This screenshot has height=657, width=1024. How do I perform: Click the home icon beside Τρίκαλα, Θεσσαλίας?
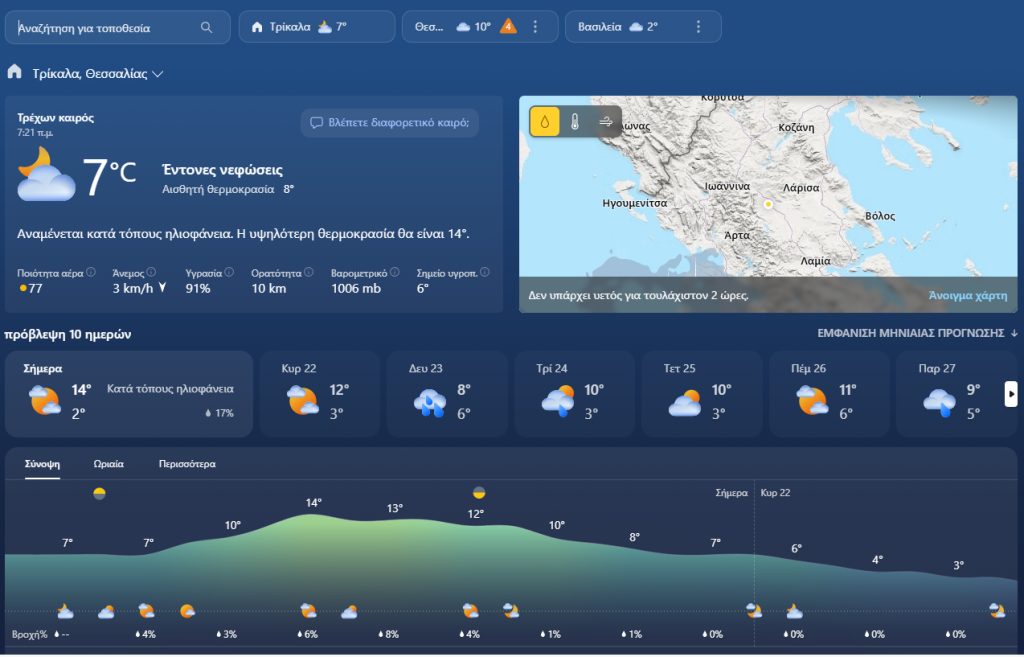click(15, 73)
